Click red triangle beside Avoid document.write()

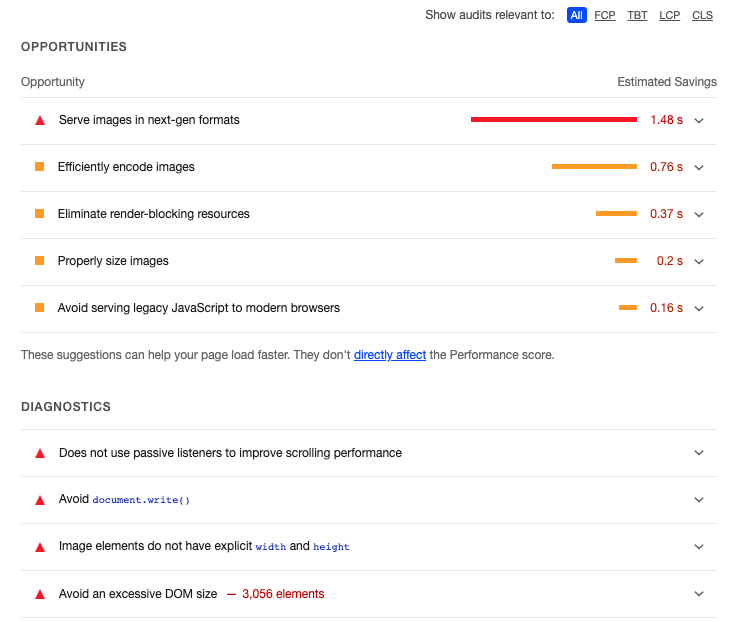[x=40, y=500]
